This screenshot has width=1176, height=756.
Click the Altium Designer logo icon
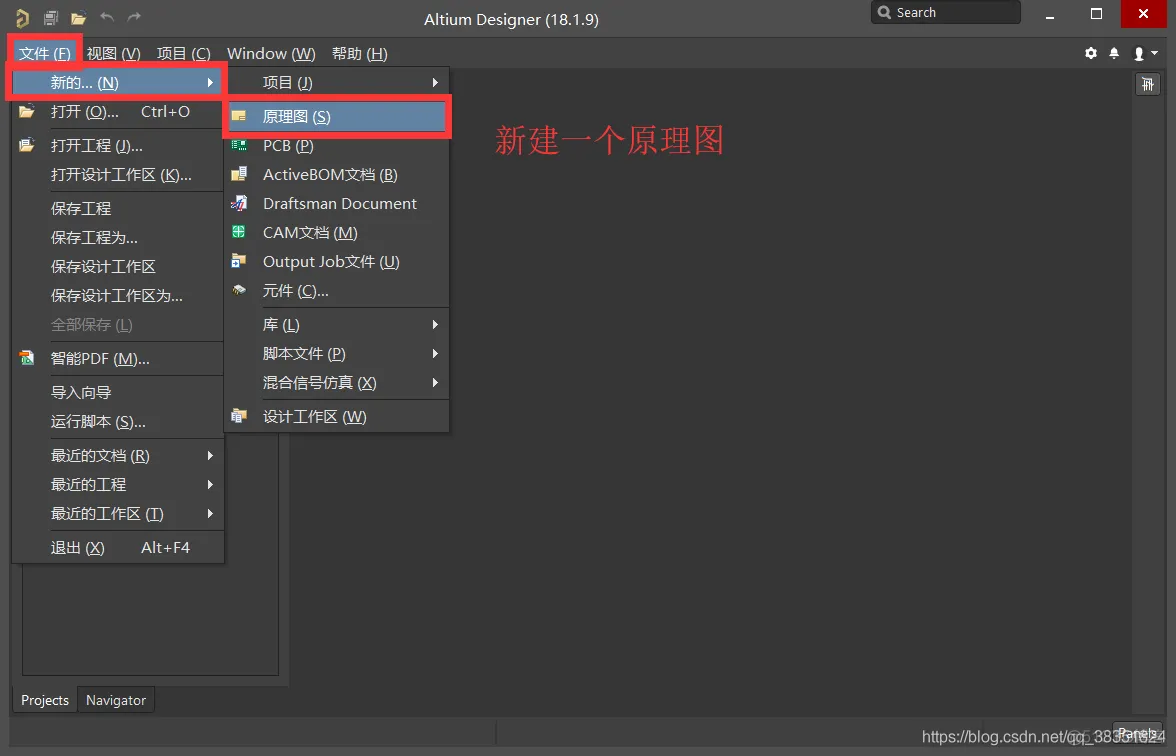coord(22,17)
